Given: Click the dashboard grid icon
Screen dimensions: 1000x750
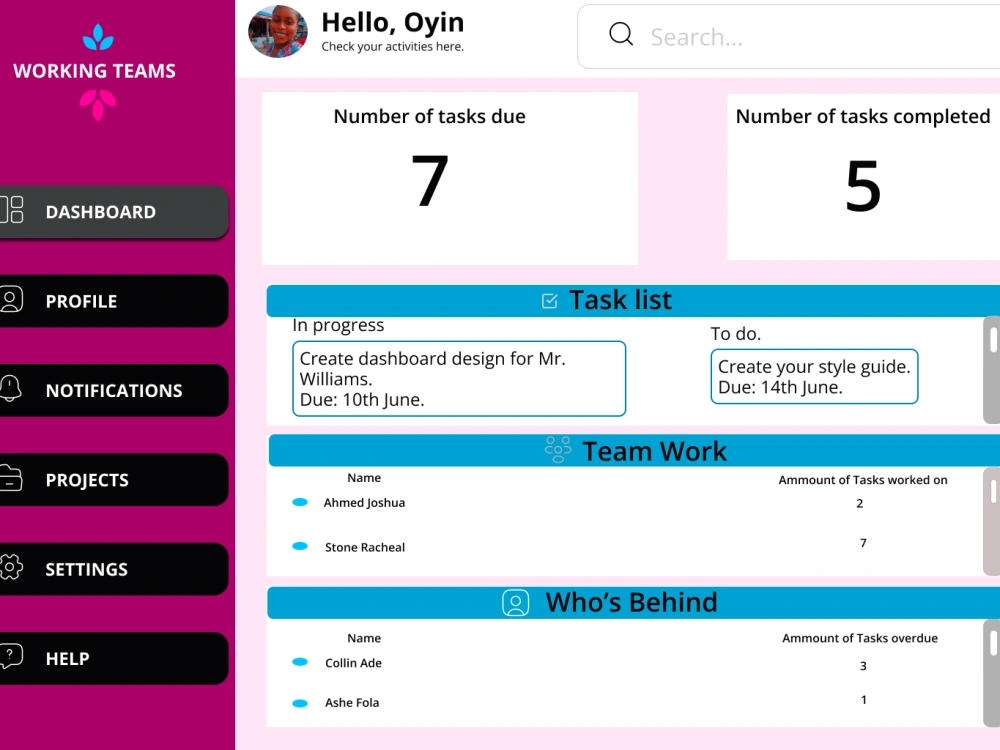Looking at the screenshot, I should (11, 210).
